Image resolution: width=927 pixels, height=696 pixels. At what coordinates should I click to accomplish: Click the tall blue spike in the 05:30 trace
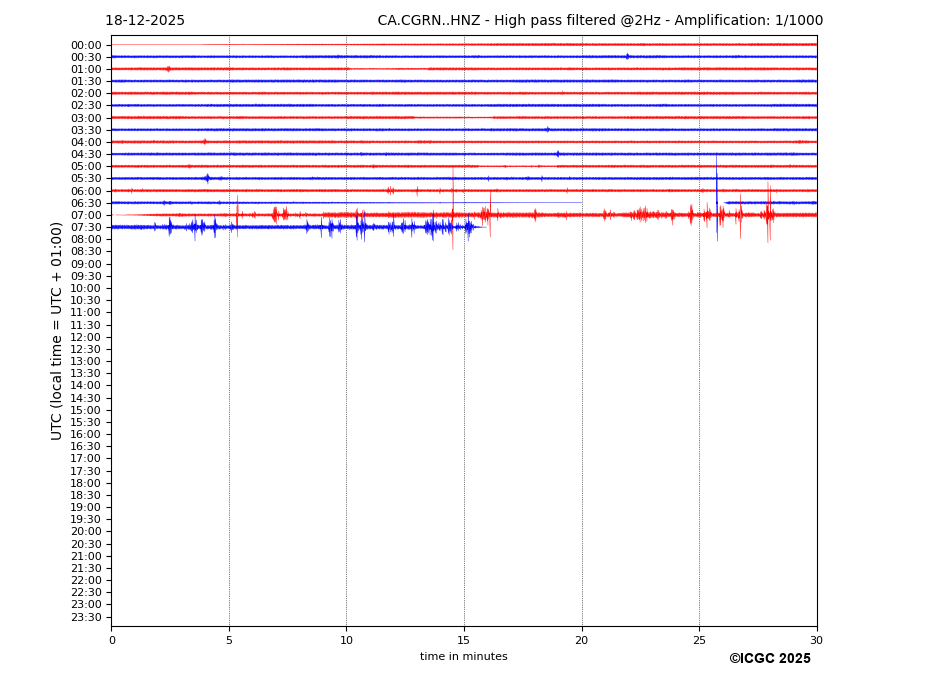(x=716, y=178)
